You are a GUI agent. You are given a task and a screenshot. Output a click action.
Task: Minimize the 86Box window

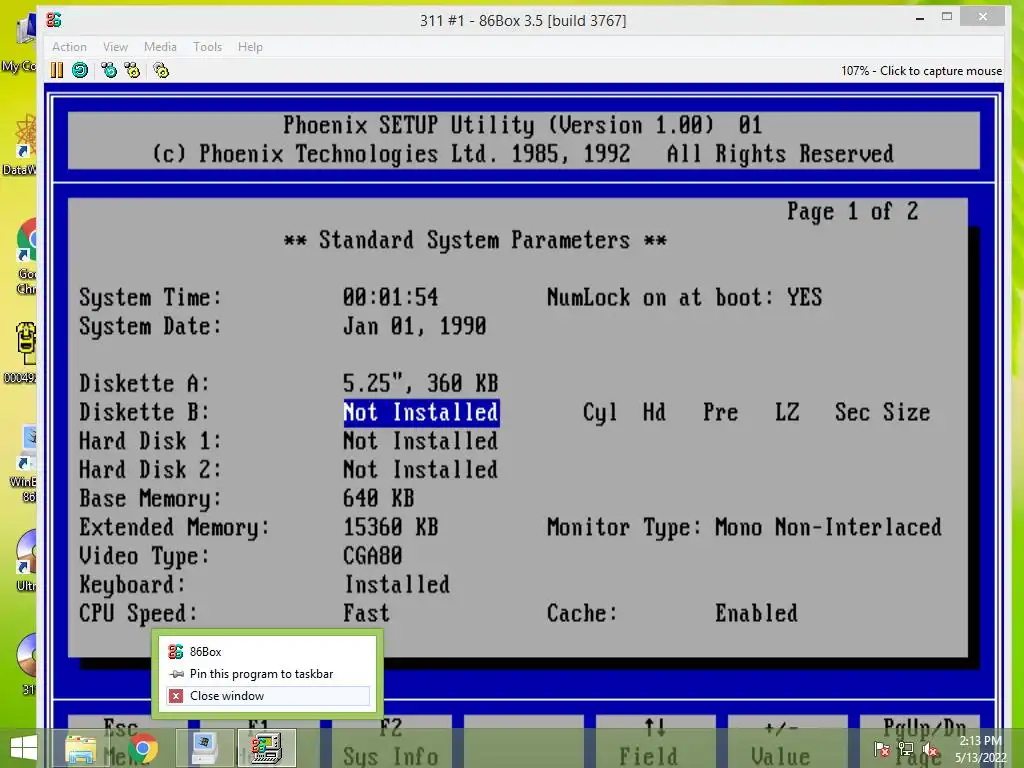(920, 18)
